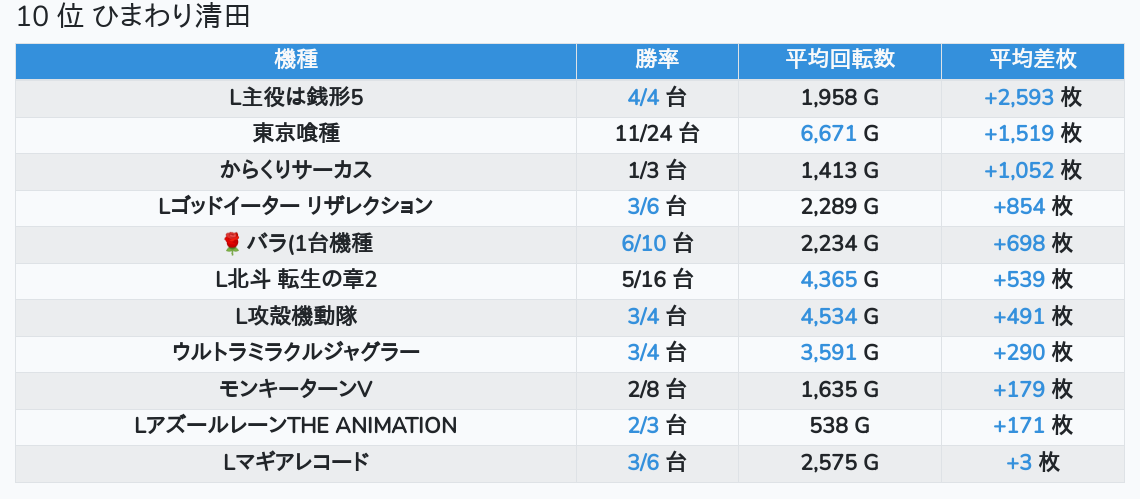Viewport: 1140px width, 499px height.
Task: Select L攻殻機動隊 in the table
Action: pos(295,316)
